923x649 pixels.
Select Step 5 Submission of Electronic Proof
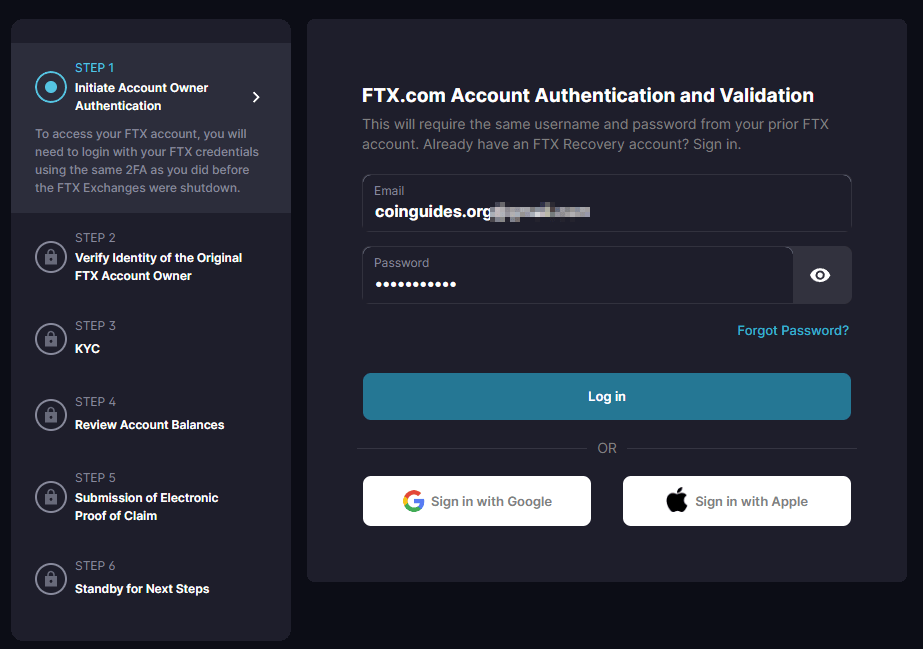[147, 497]
